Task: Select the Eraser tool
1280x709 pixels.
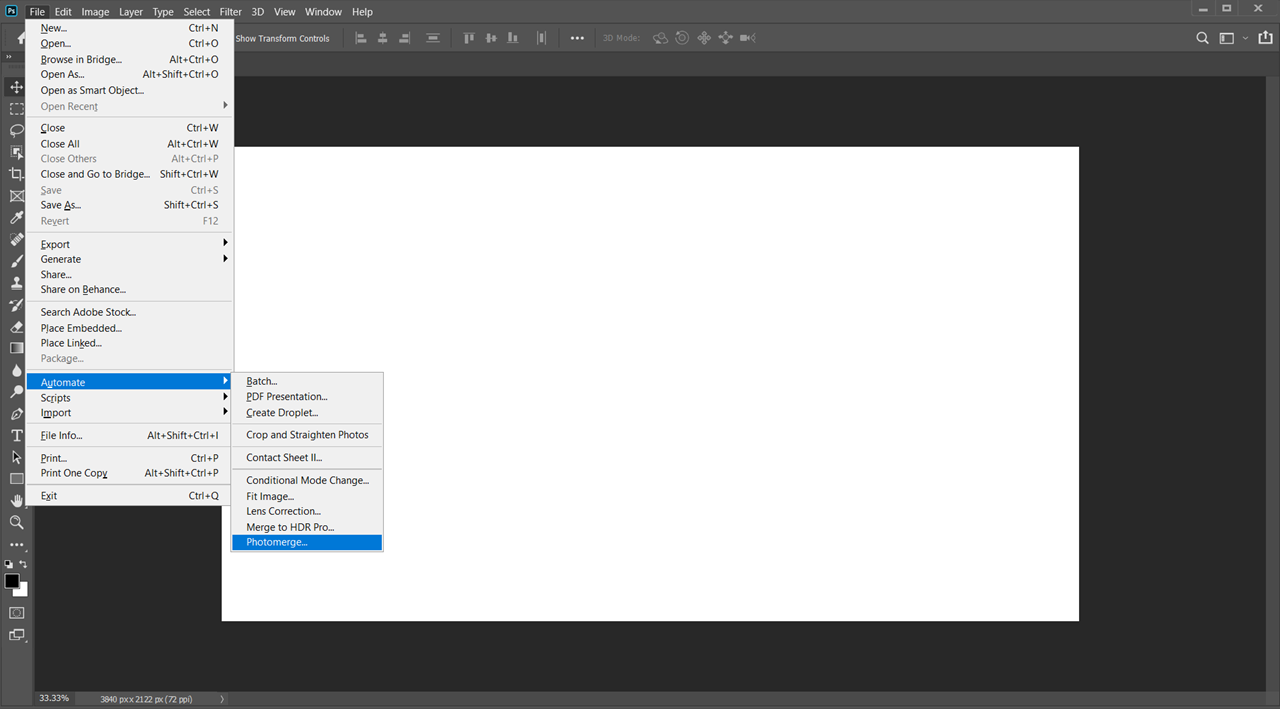Action: (x=16, y=326)
